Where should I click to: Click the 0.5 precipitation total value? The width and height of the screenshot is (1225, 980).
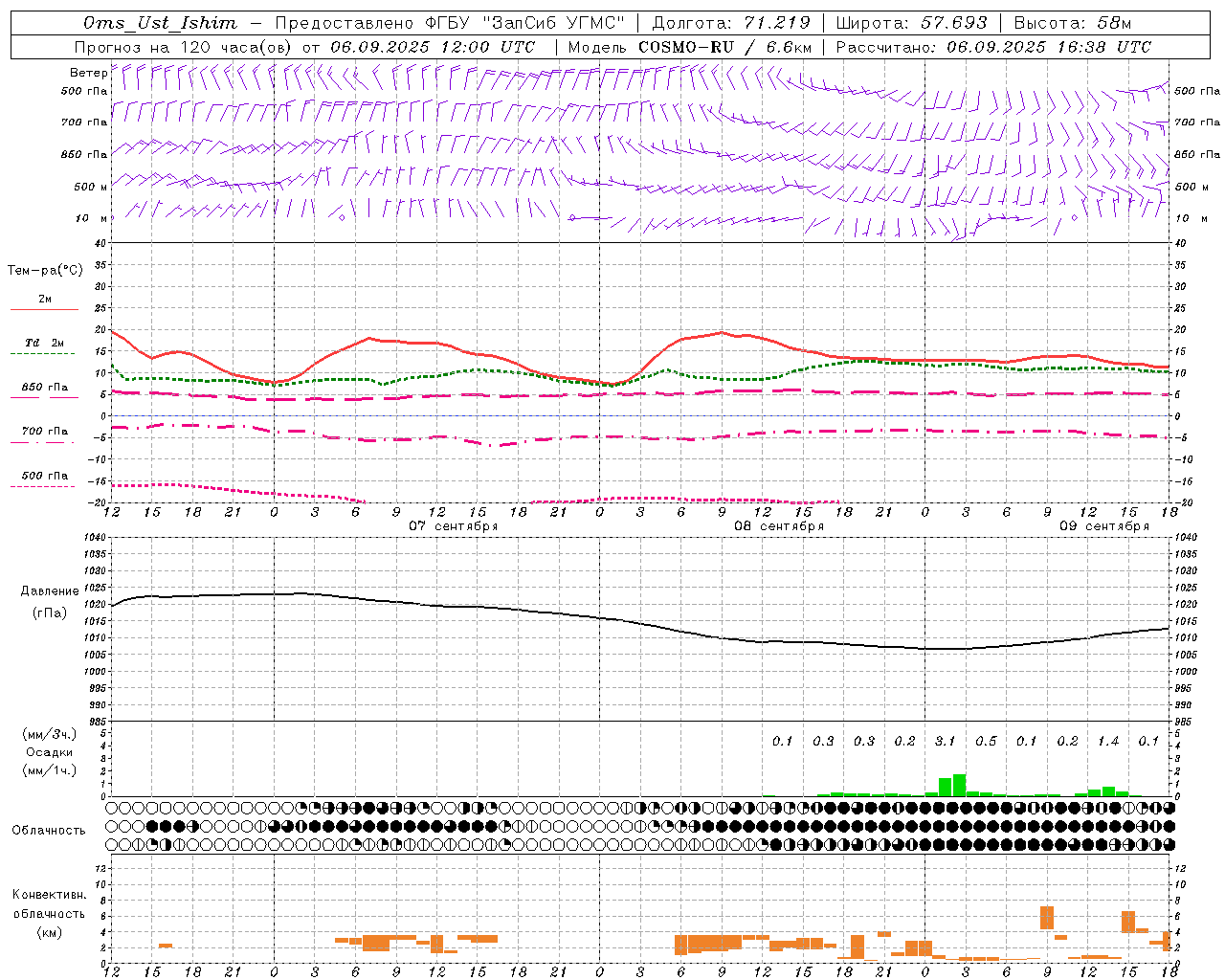tap(986, 742)
